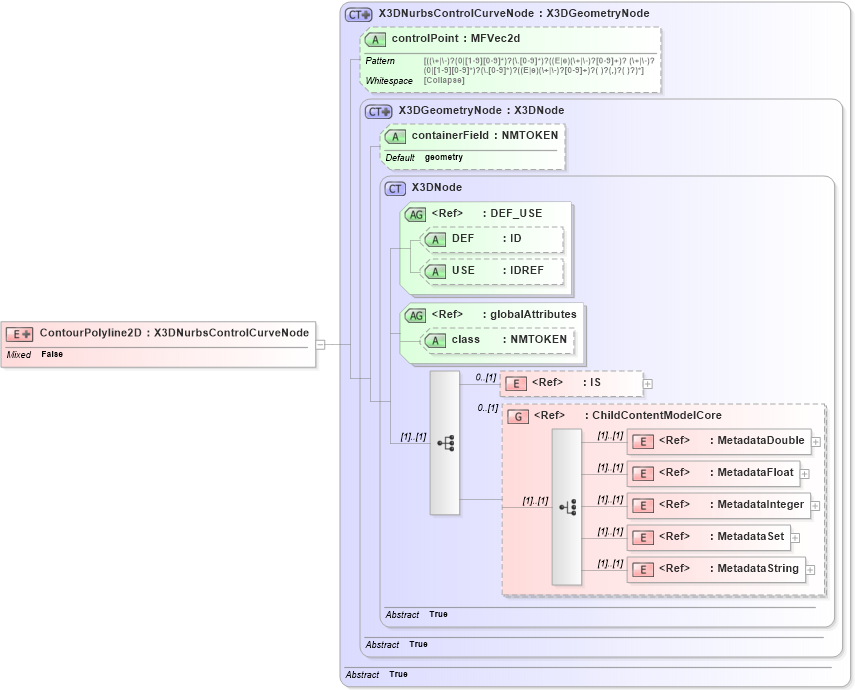Click the A icon beside controlPoint
The image size is (855, 690).
click(x=375, y=39)
